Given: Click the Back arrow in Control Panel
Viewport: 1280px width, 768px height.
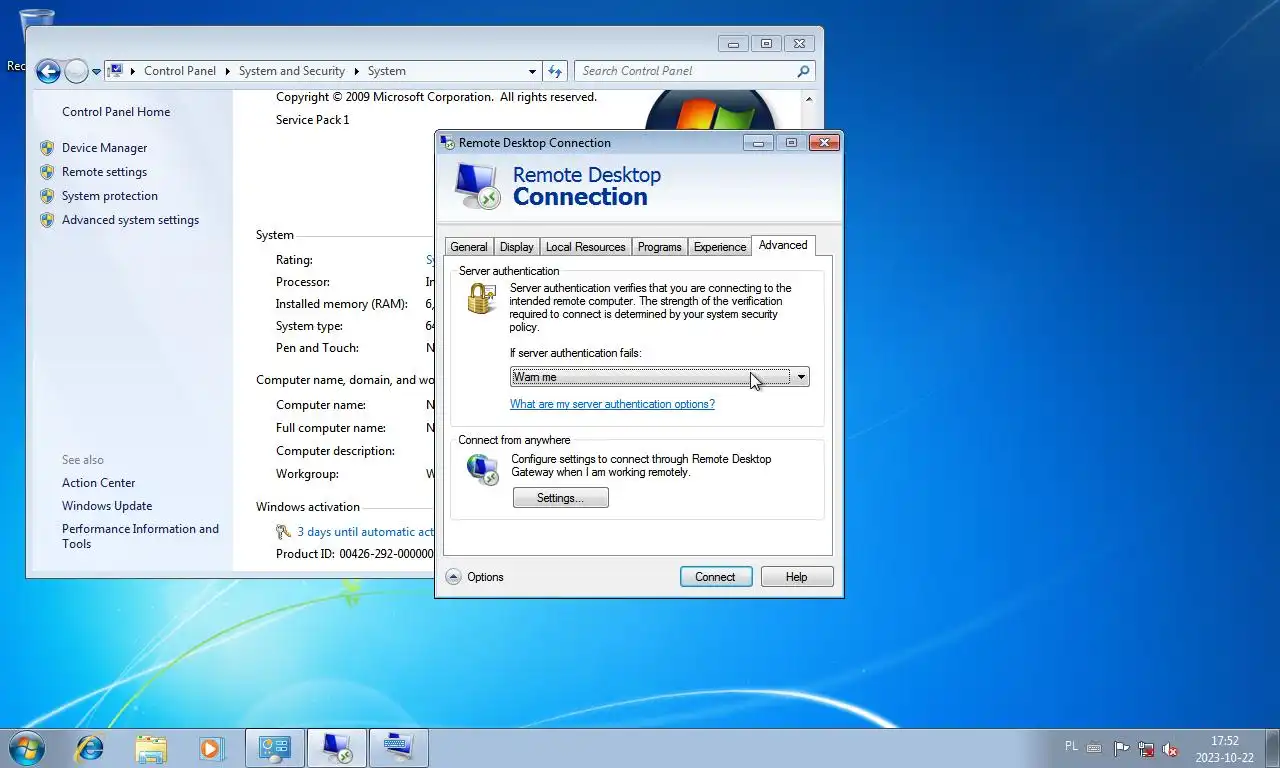Looking at the screenshot, I should pyautogui.click(x=48, y=71).
